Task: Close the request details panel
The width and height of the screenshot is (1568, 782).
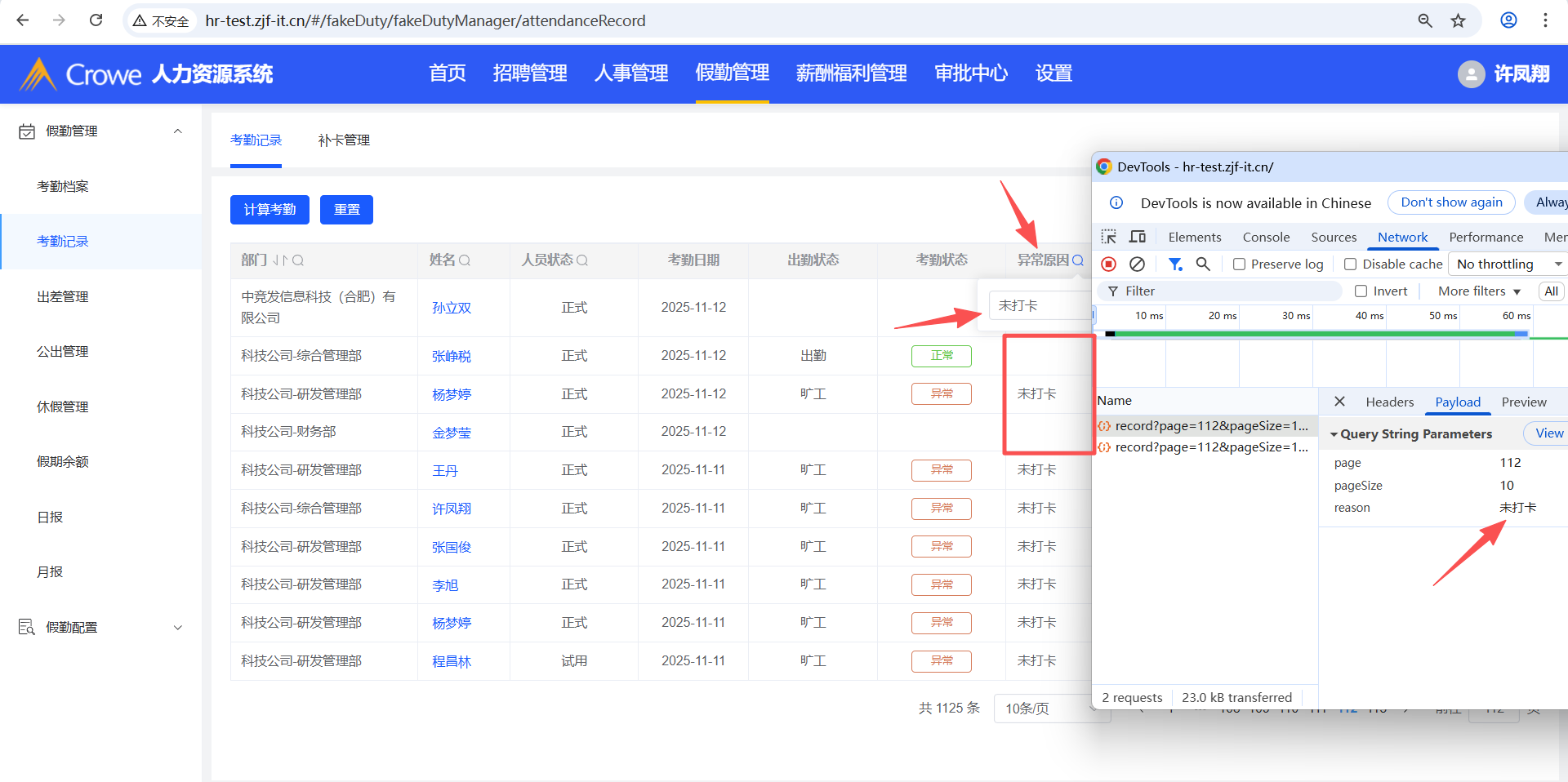Action: point(1339,402)
